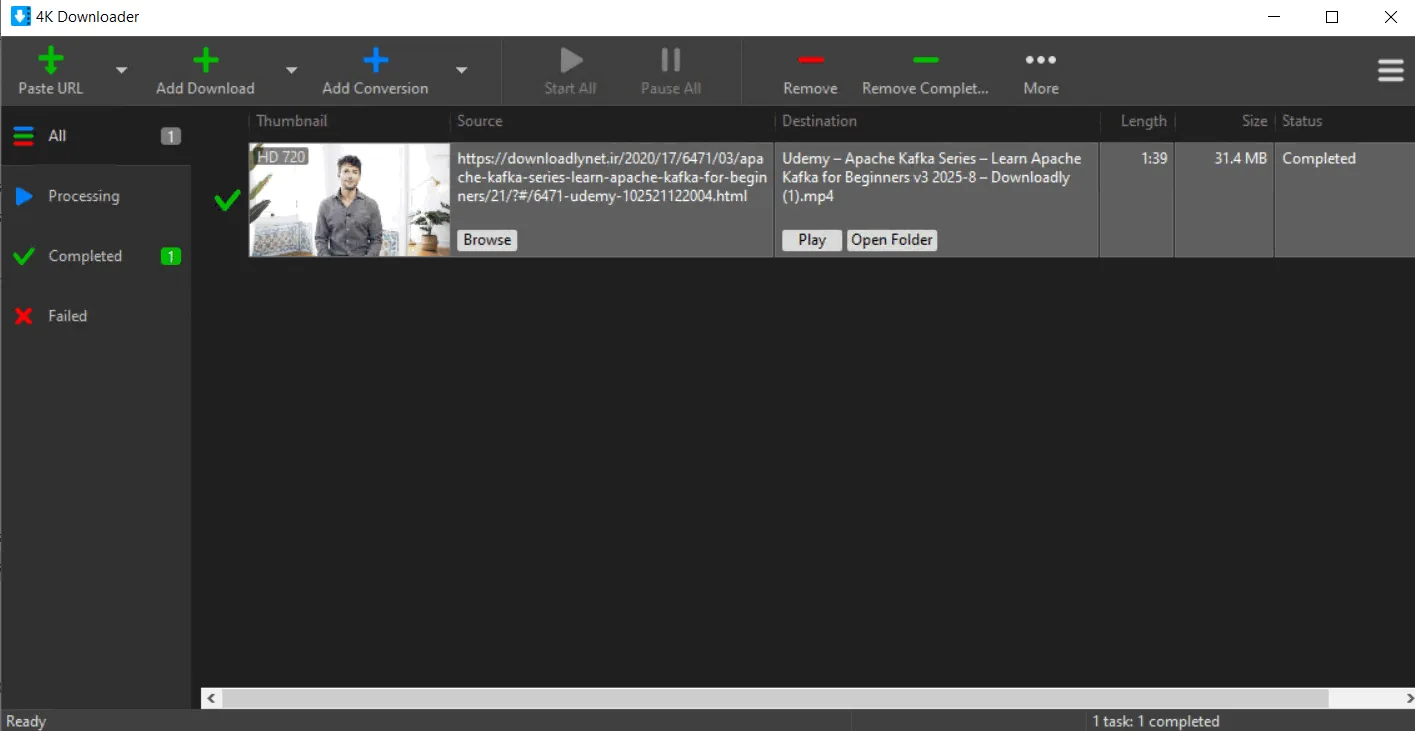Maximize the 4K Downloader window

tap(1332, 17)
